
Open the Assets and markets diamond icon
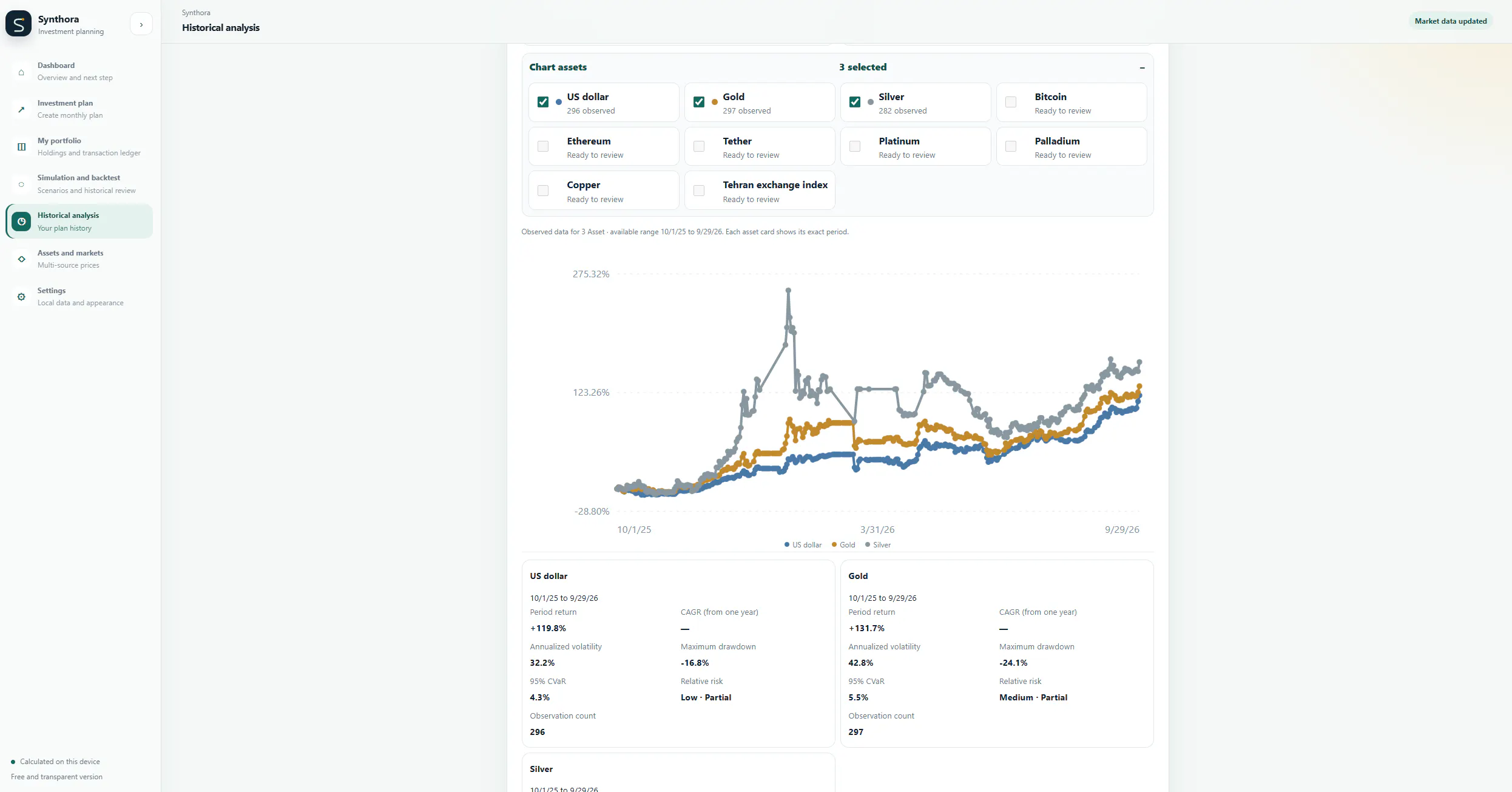pos(21,259)
